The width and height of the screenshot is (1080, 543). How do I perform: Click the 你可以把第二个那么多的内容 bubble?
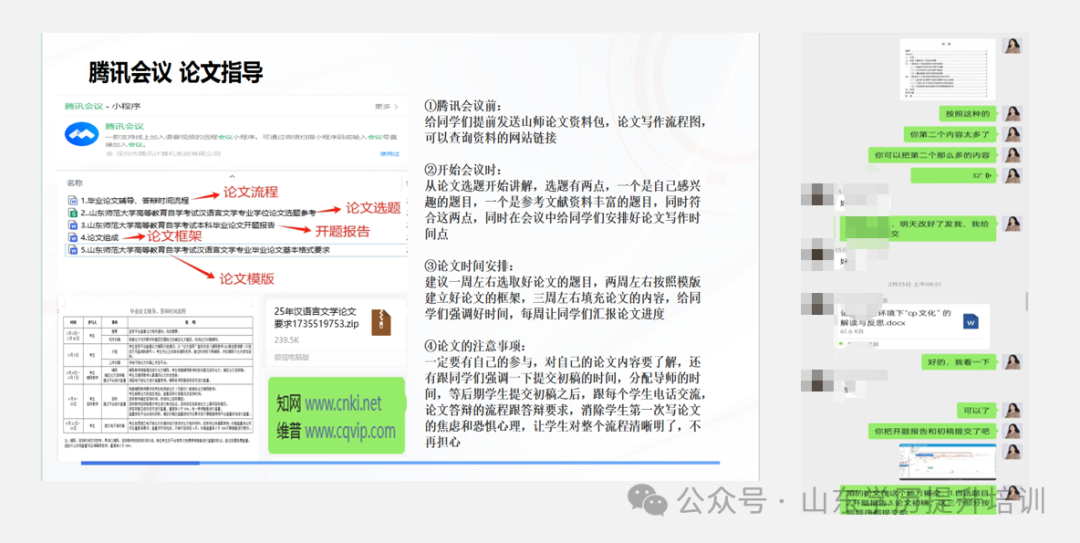click(932, 155)
